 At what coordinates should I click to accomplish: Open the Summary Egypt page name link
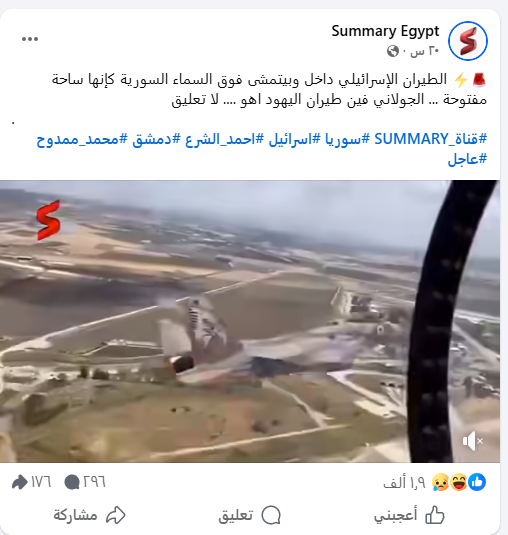click(385, 31)
